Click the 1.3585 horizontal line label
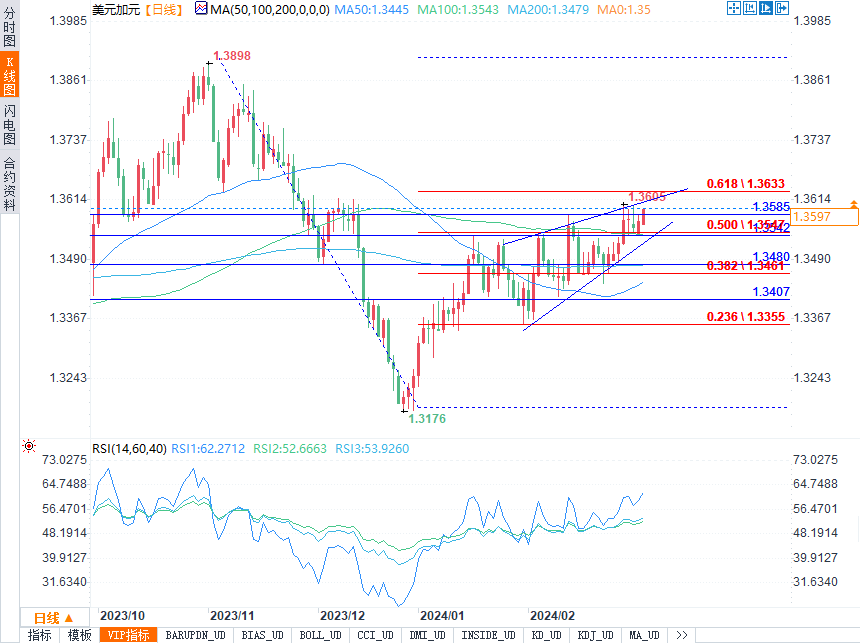 [771, 207]
